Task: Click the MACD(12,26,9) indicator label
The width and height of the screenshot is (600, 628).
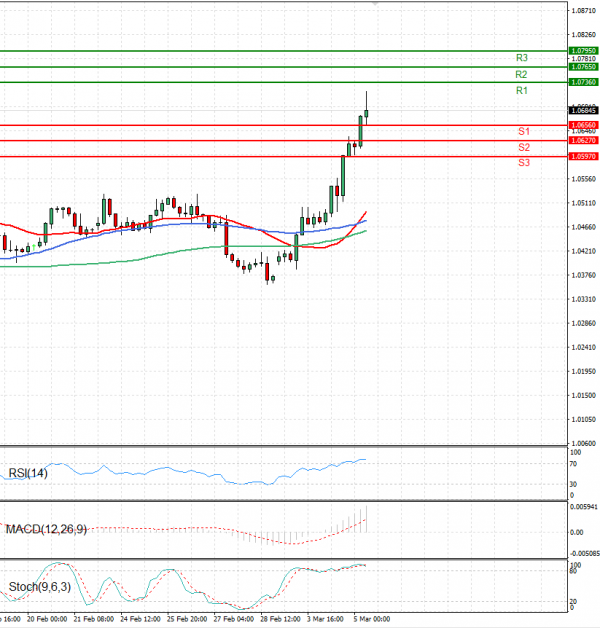Action: tap(46, 529)
